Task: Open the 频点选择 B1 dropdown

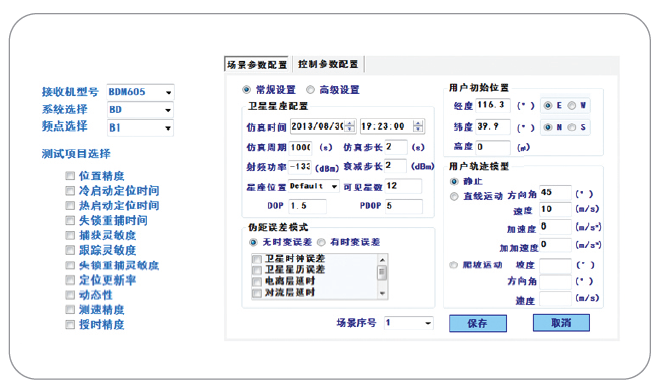Action: tap(140, 128)
